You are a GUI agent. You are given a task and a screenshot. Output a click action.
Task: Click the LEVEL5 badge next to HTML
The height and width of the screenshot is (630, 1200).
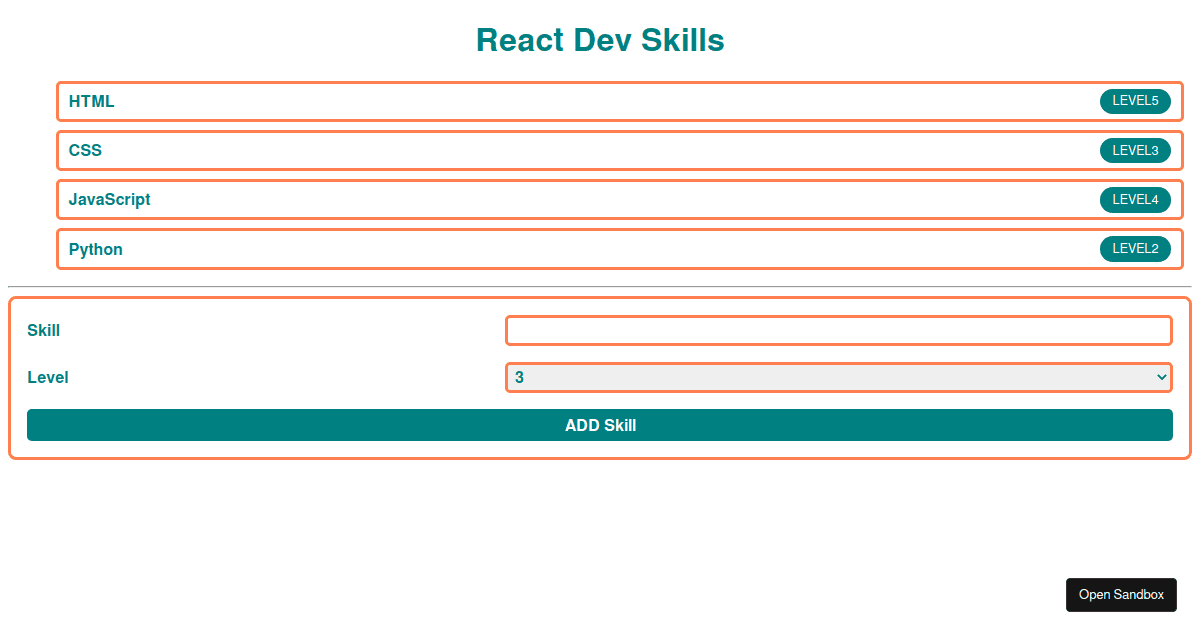tap(1135, 101)
